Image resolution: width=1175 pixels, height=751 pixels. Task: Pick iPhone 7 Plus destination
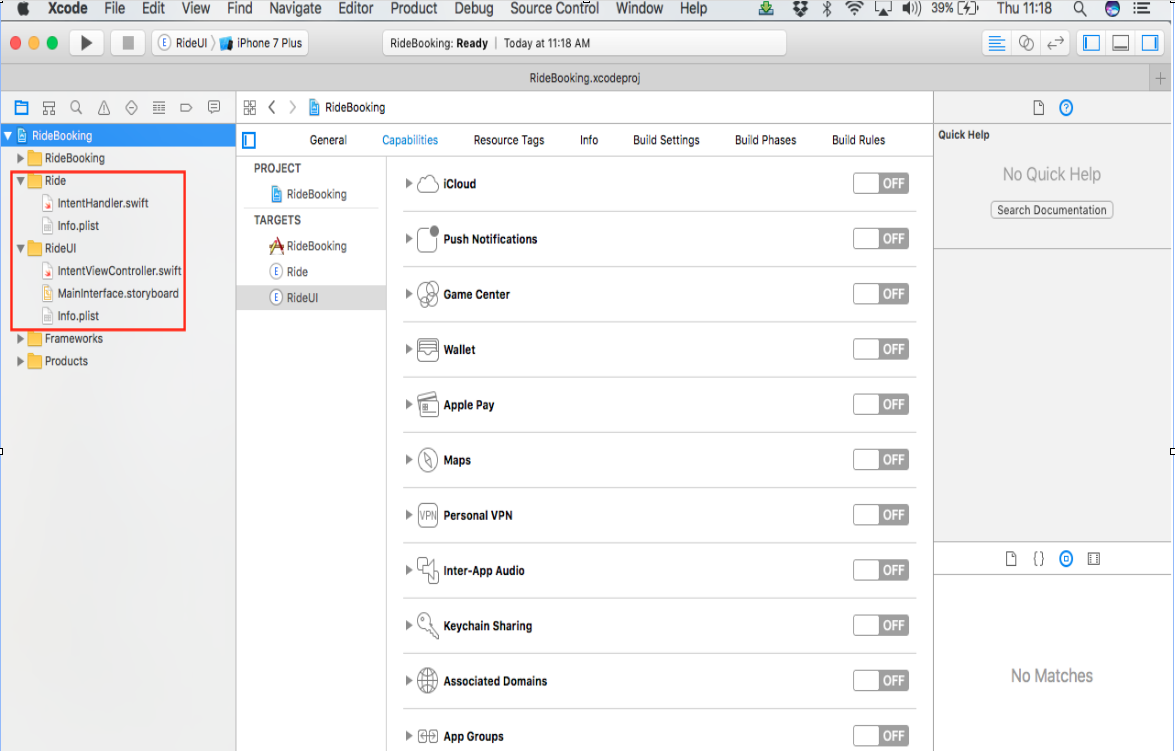click(262, 43)
